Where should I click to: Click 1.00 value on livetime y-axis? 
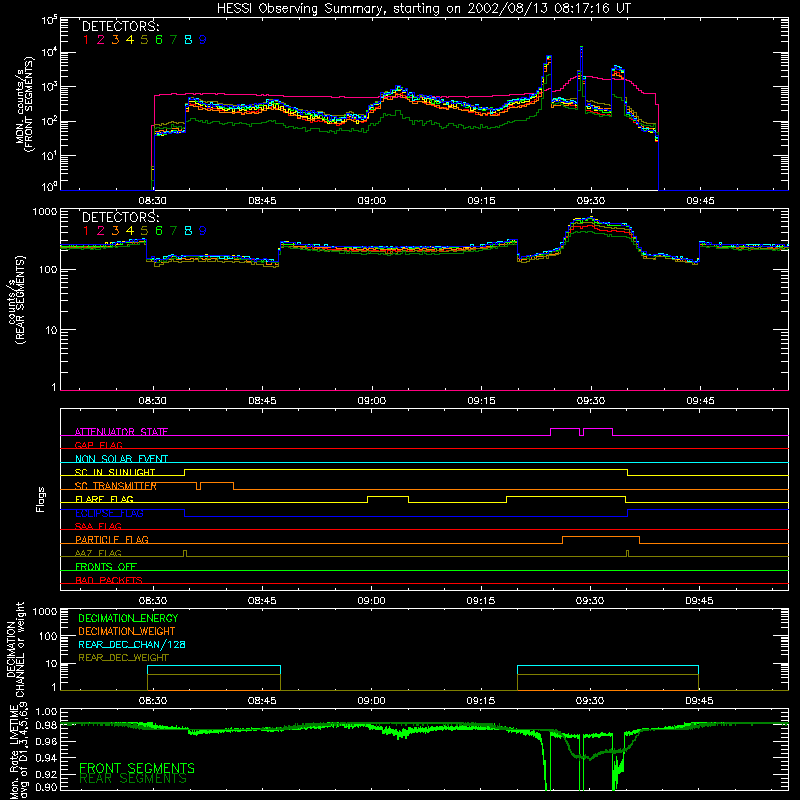point(46,711)
